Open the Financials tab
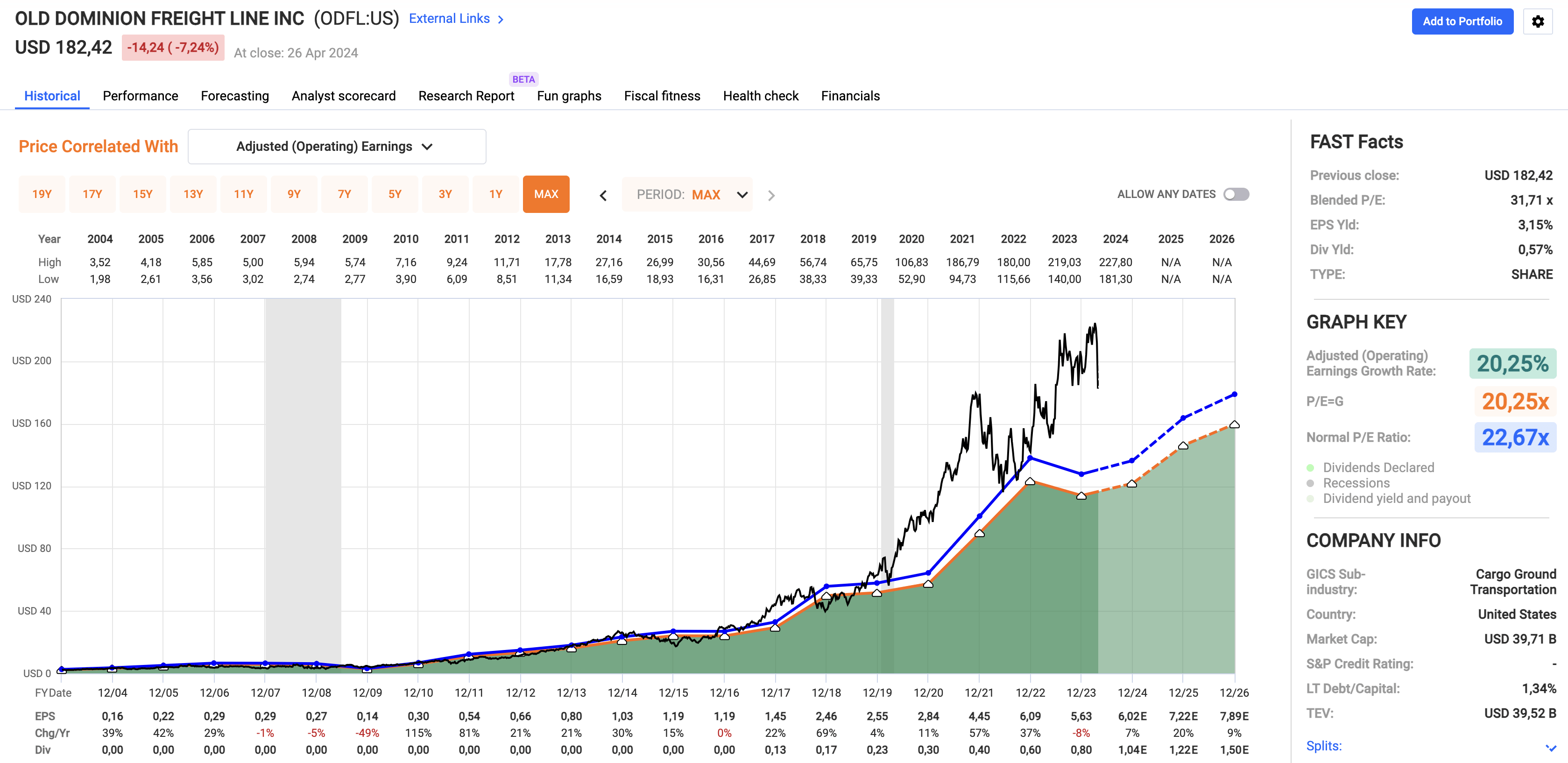Viewport: 1568px width, 763px height. click(850, 96)
